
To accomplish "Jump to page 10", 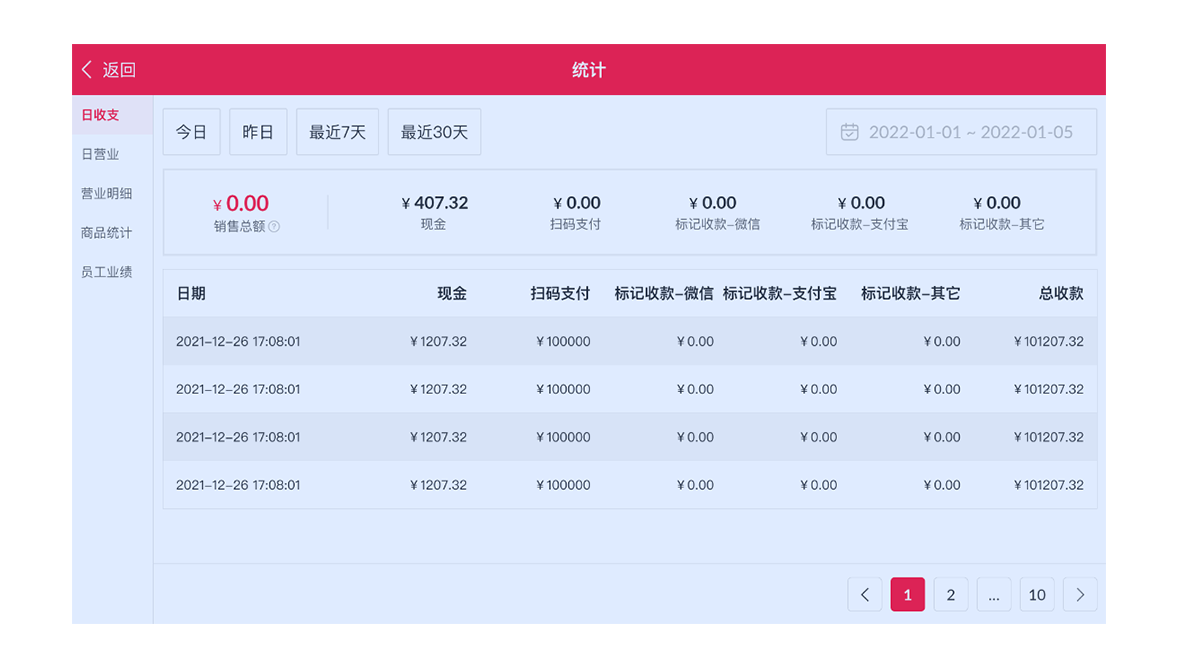I will (x=1037, y=595).
